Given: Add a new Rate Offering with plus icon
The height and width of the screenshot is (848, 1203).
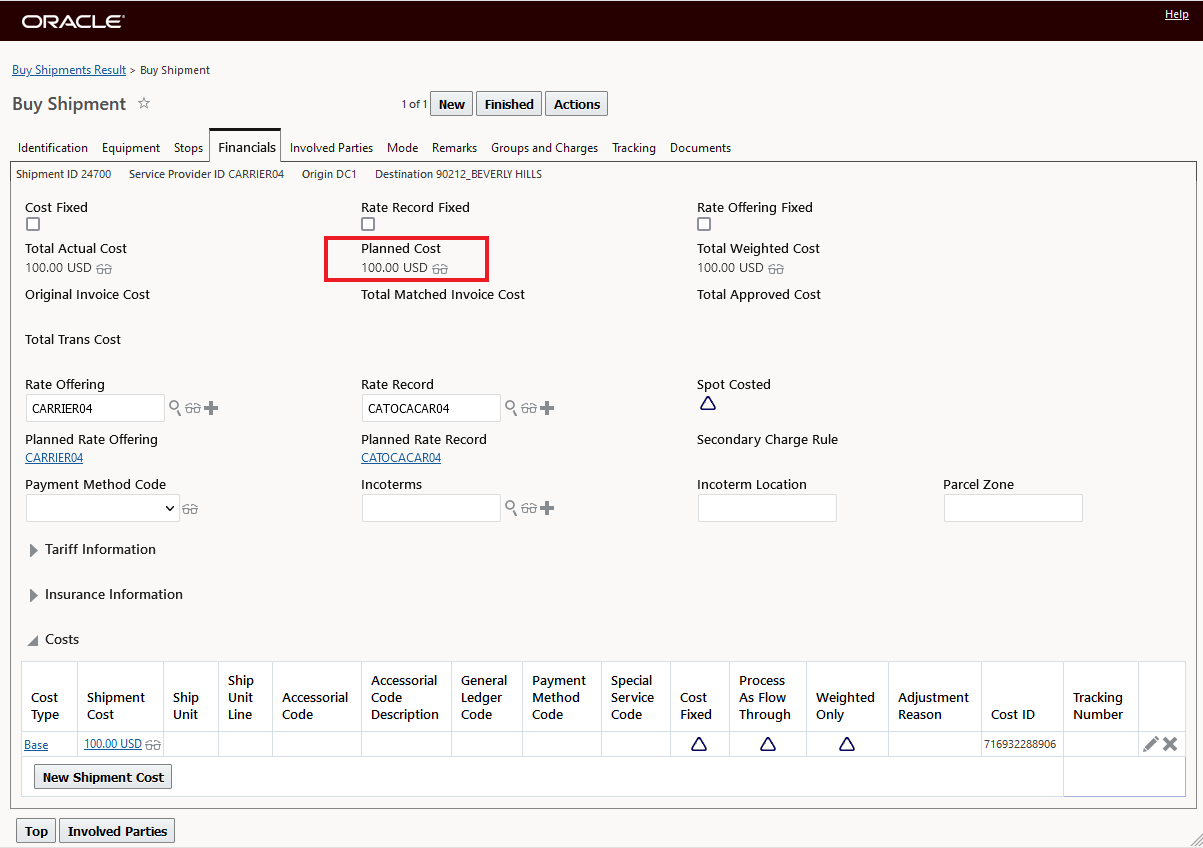Looking at the screenshot, I should coord(211,408).
